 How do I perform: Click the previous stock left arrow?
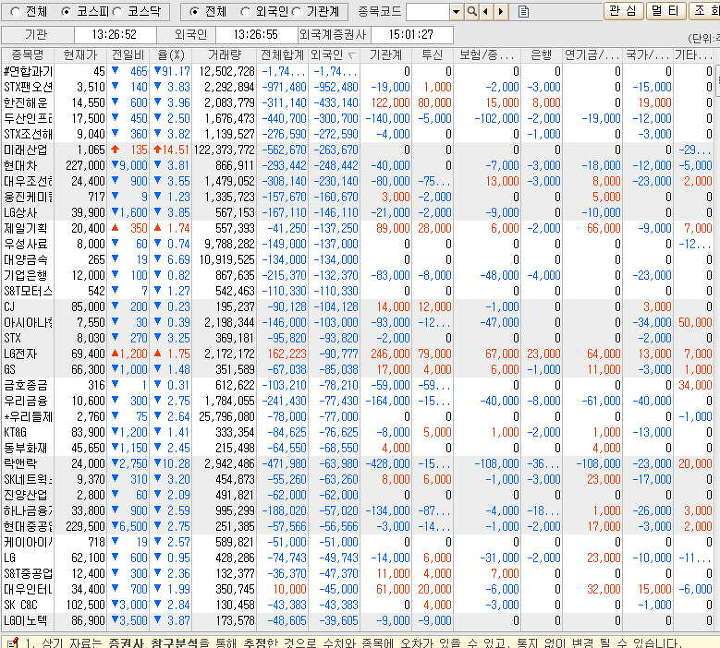click(x=485, y=12)
